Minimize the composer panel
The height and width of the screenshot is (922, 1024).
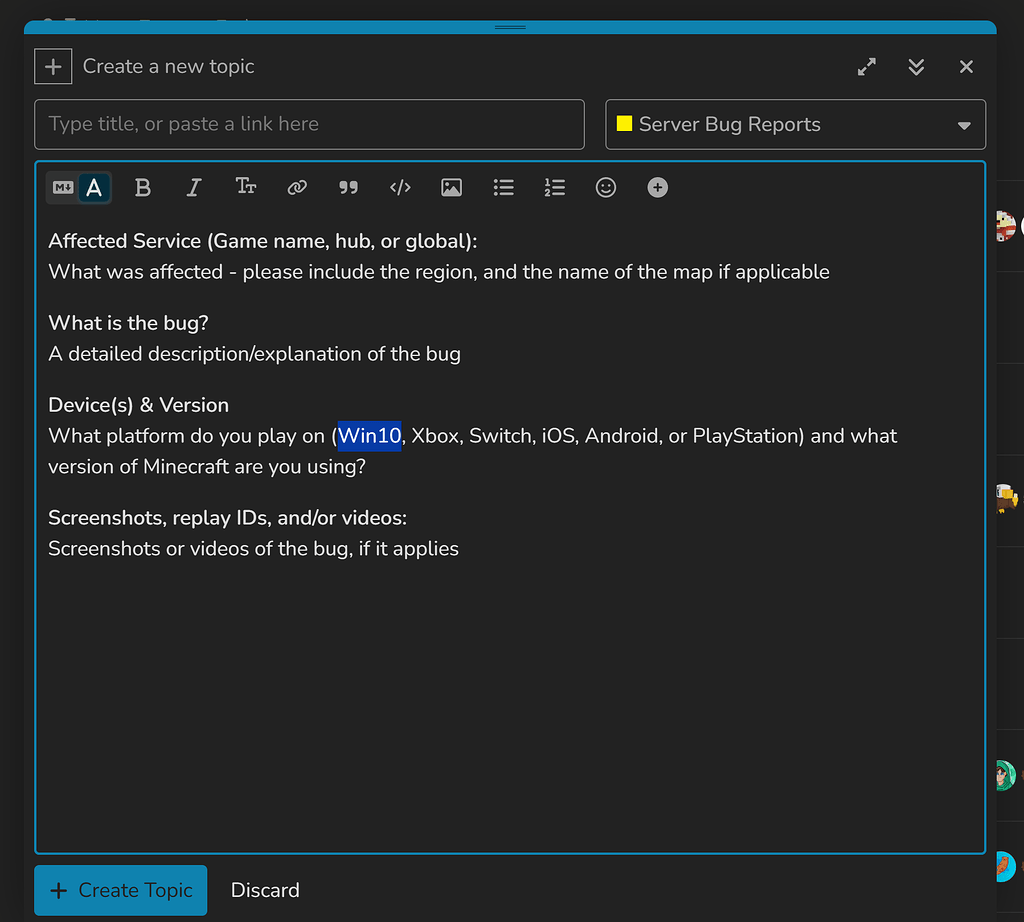coord(916,67)
